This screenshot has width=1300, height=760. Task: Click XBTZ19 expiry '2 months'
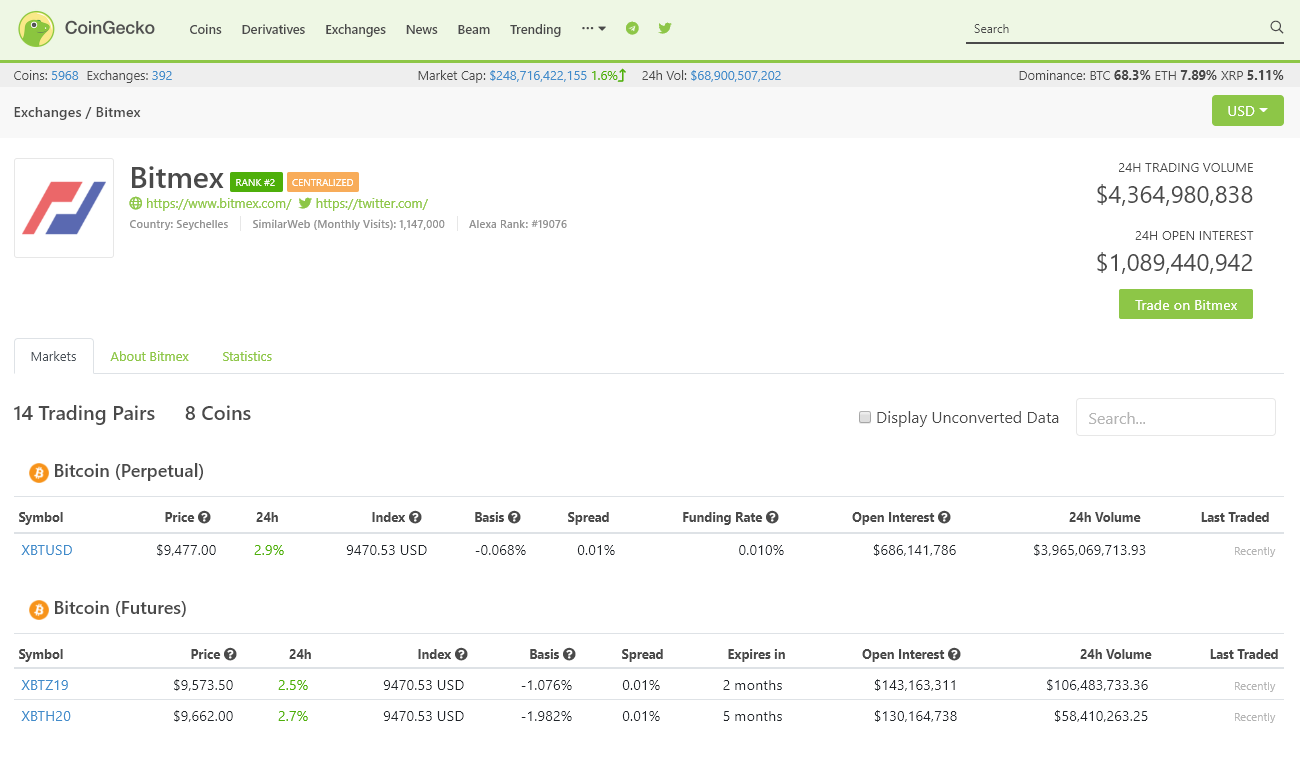[x=753, y=685]
